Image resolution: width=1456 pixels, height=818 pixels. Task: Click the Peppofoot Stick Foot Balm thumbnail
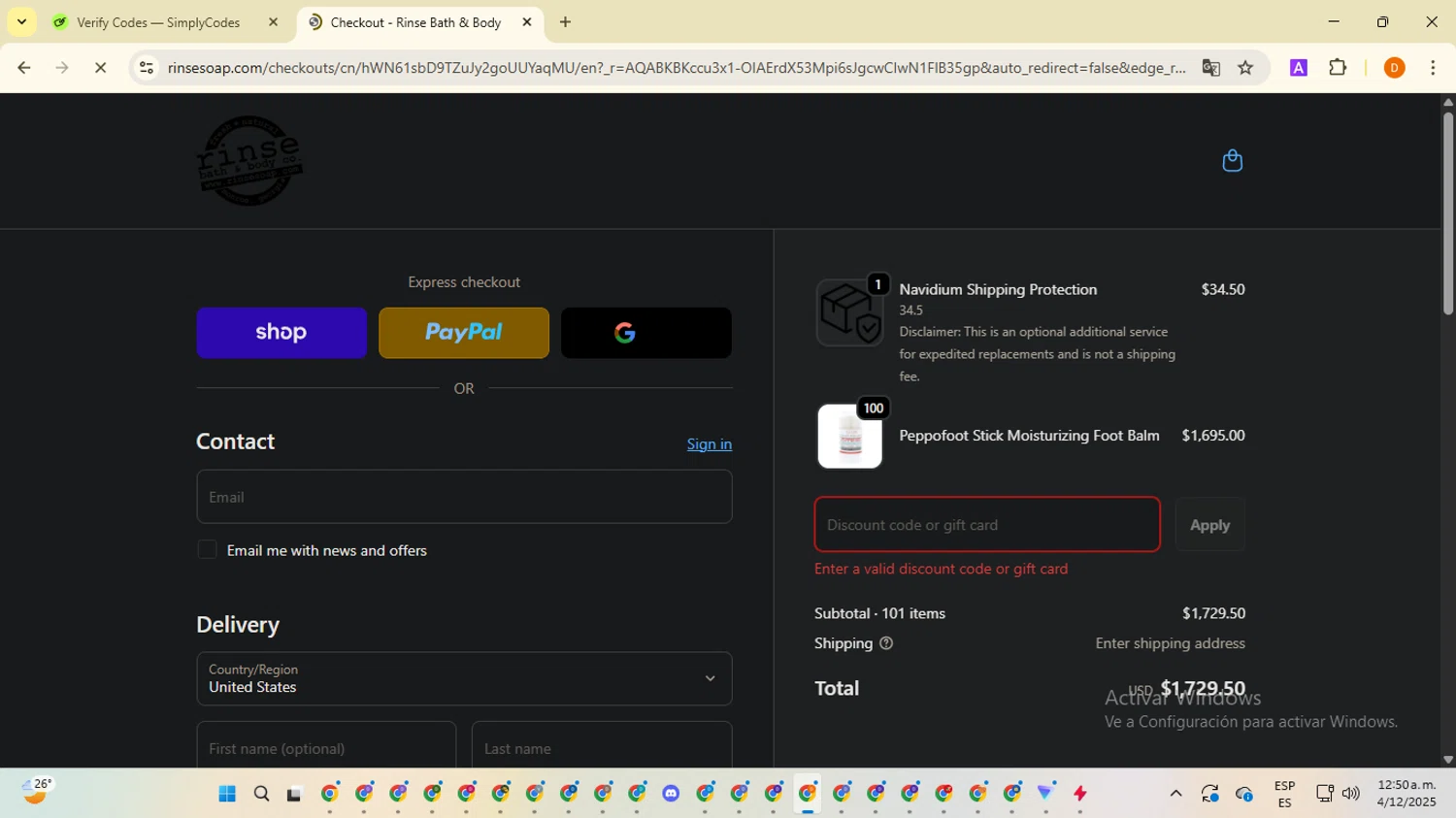pyautogui.click(x=849, y=436)
